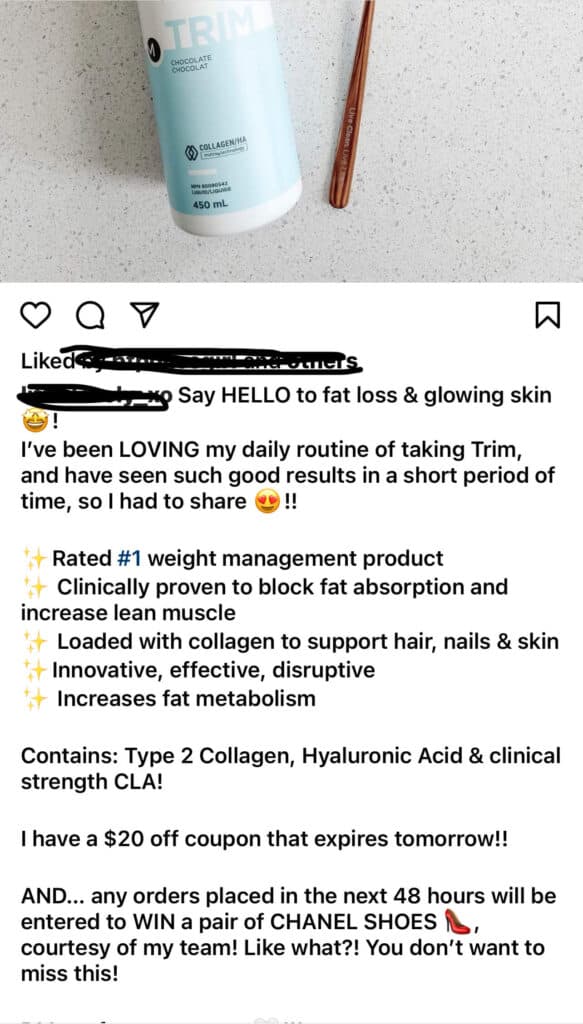Screen dimensions: 583x1024
Task: Tap the red high heel emoji
Action: click(458, 921)
